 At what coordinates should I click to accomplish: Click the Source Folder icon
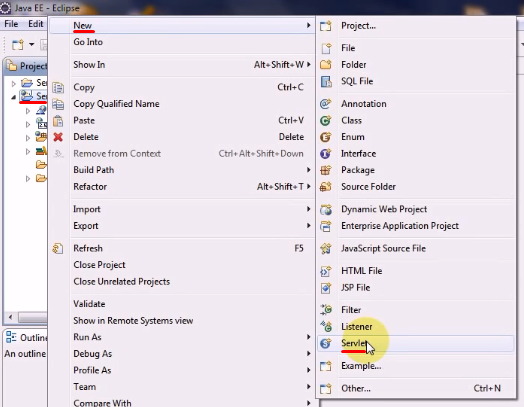pyautogui.click(x=326, y=187)
